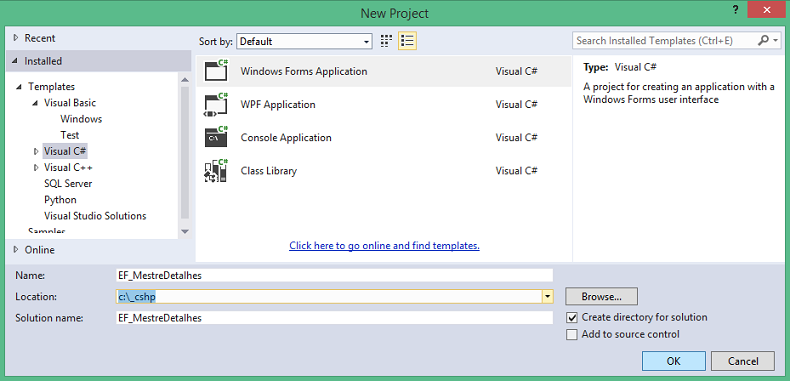Switch to small icons view
This screenshot has height=381, width=790.
pos(386,41)
